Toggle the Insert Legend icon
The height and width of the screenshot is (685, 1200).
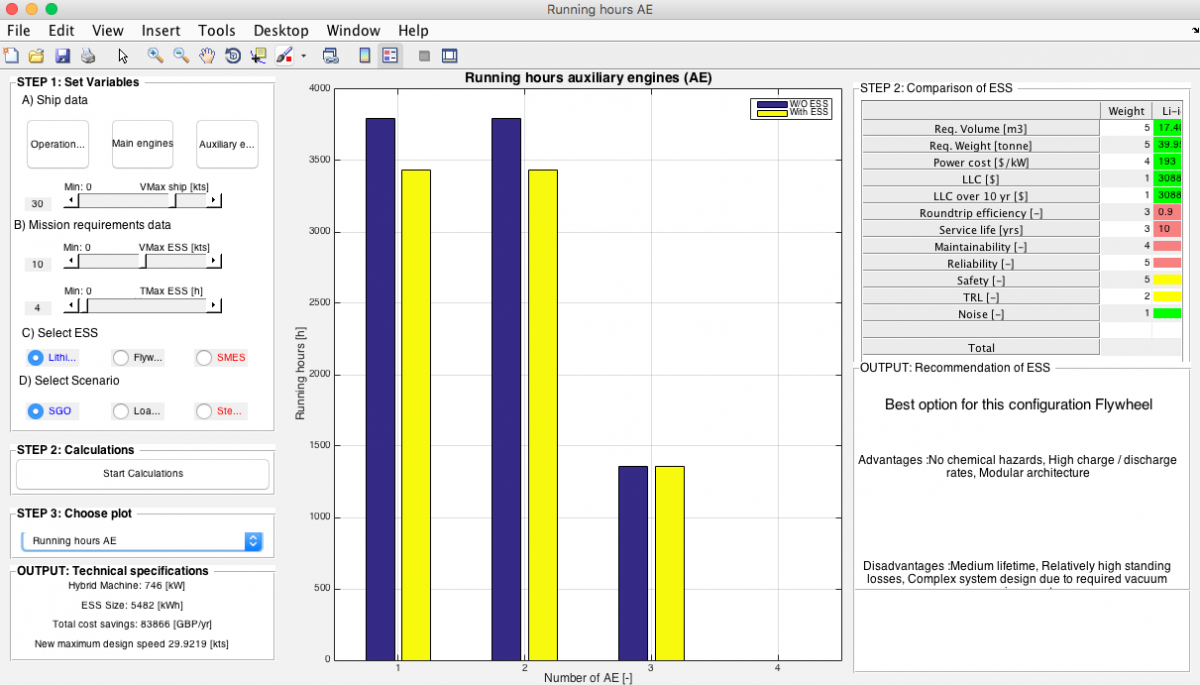click(x=390, y=56)
